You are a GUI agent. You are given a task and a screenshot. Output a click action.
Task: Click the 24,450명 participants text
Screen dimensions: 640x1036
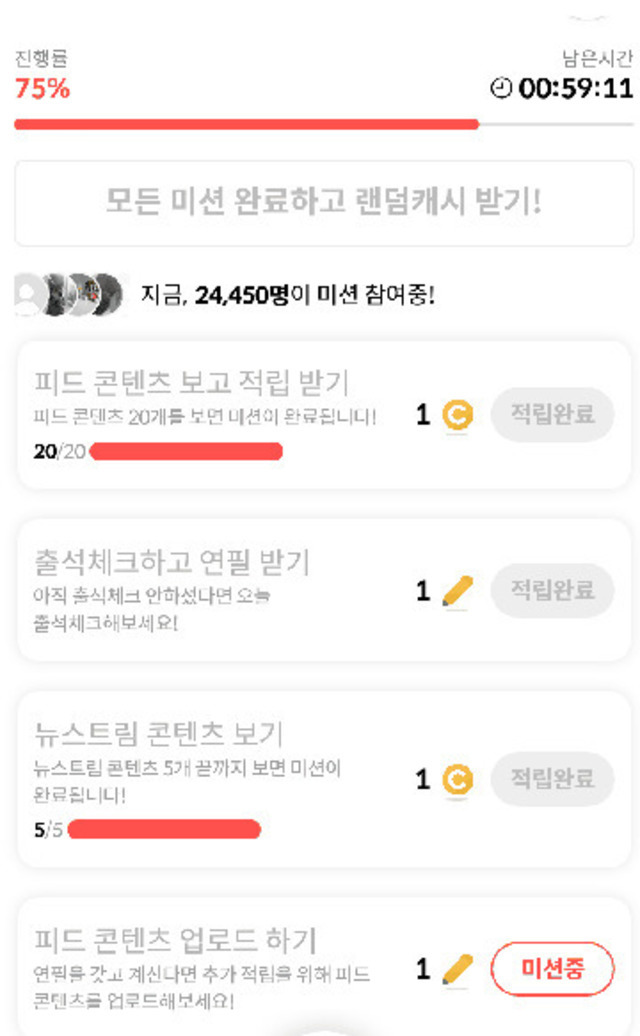pos(241,295)
